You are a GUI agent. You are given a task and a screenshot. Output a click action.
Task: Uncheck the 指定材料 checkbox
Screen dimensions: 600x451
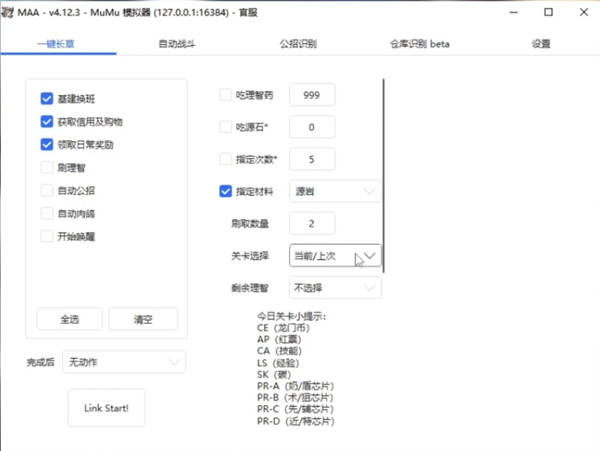(225, 191)
